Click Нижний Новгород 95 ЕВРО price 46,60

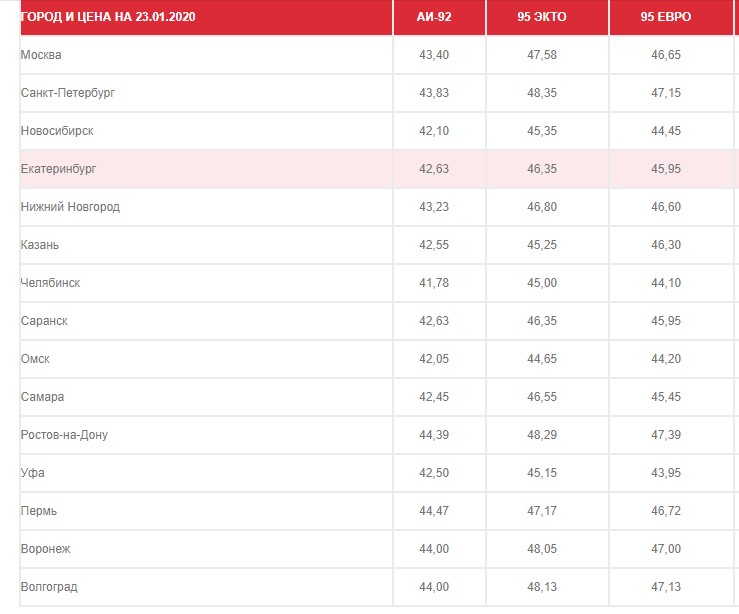(666, 207)
